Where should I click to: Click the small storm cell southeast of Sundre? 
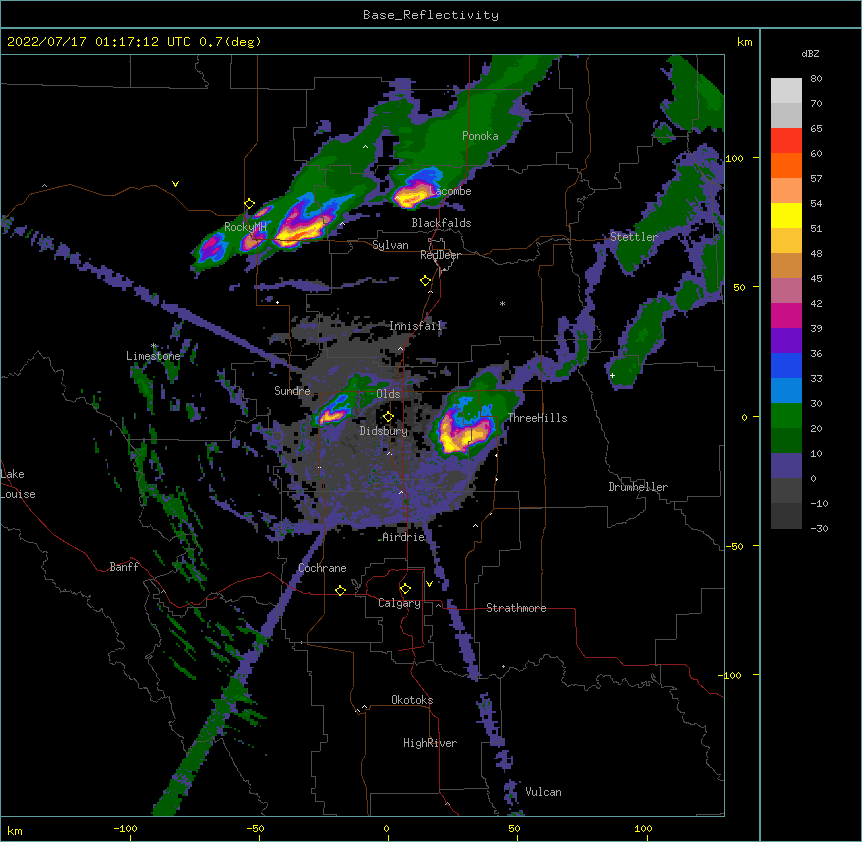pos(333,414)
